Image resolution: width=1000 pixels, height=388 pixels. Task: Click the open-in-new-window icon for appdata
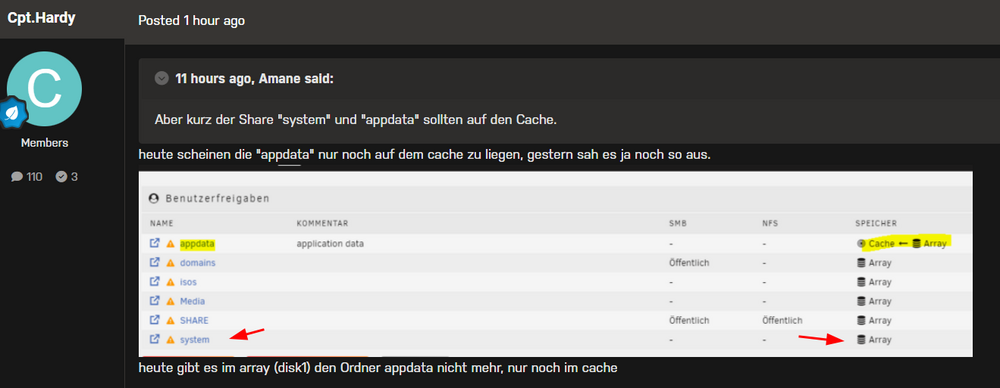coord(154,243)
